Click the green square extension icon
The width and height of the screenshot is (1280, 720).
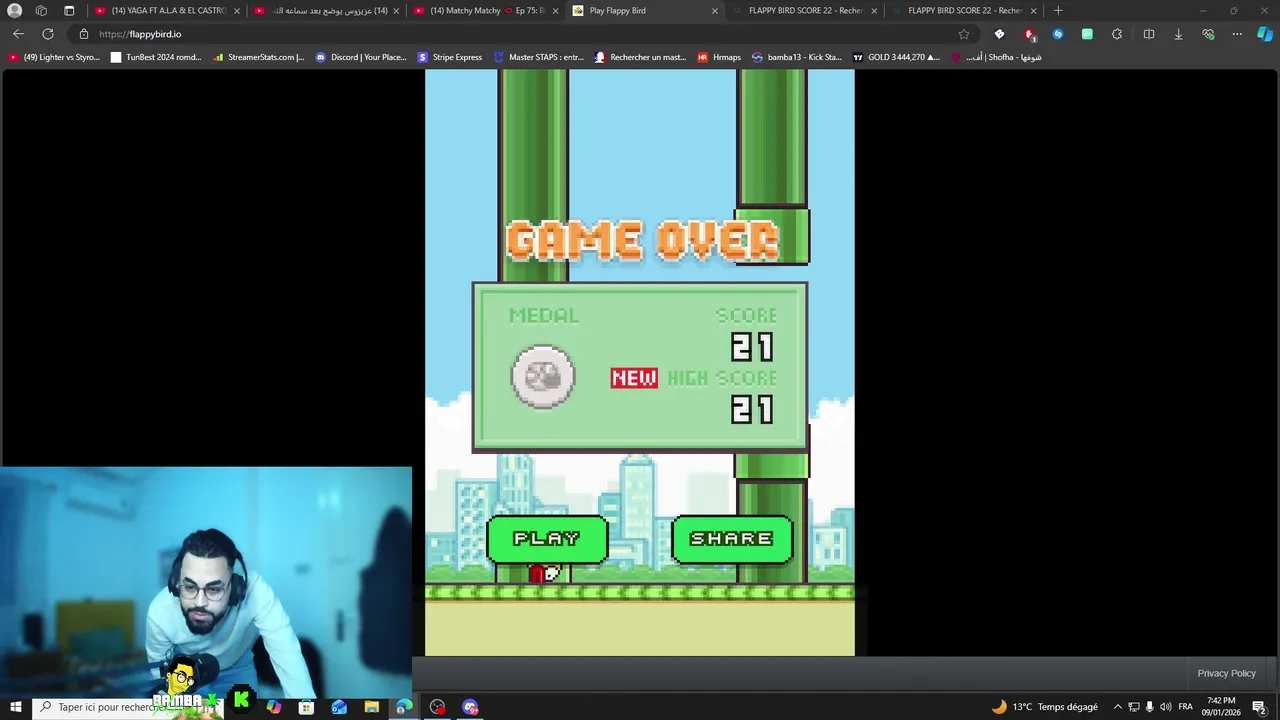point(1087,34)
